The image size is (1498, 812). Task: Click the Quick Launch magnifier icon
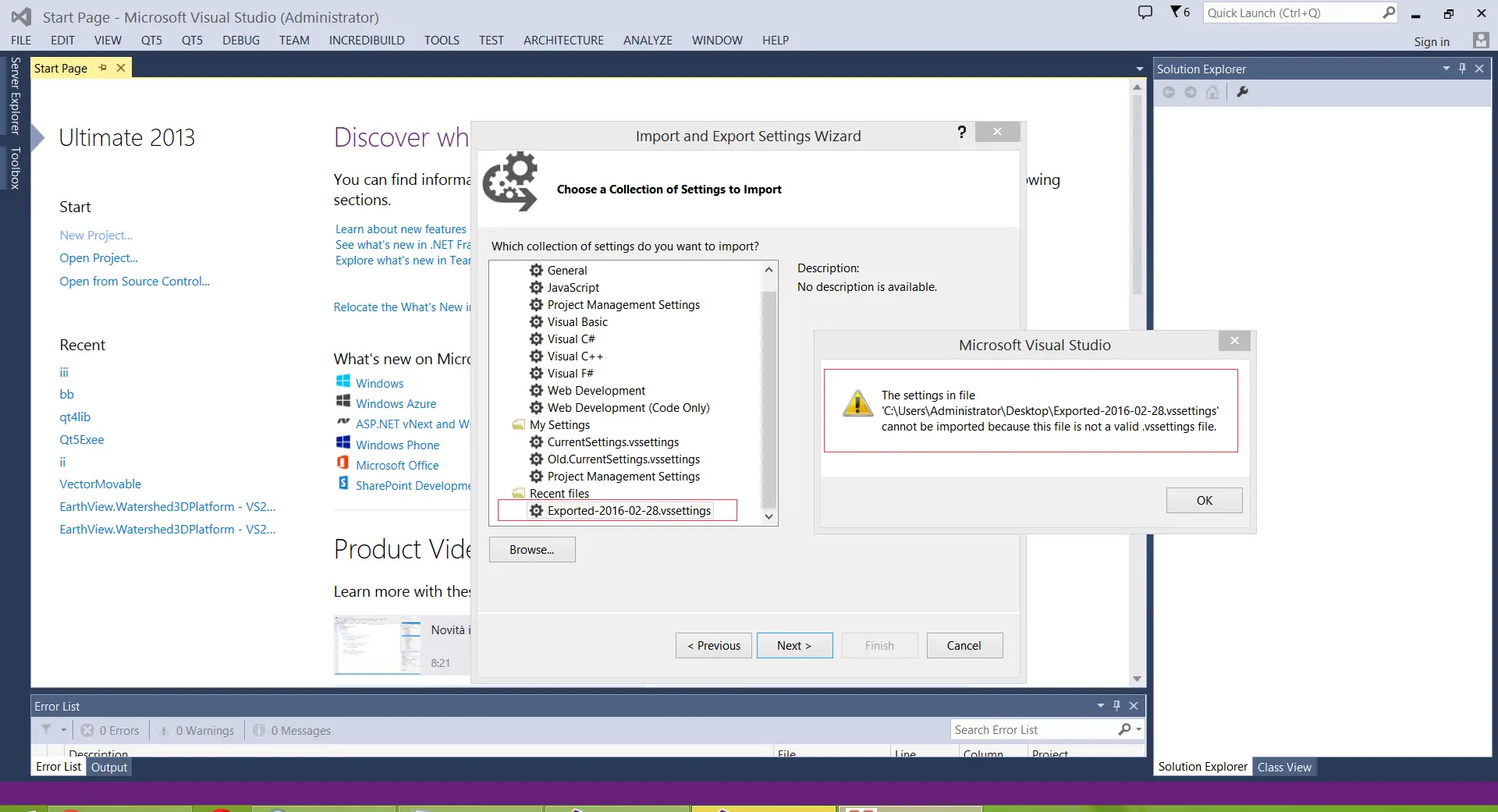coord(1389,12)
